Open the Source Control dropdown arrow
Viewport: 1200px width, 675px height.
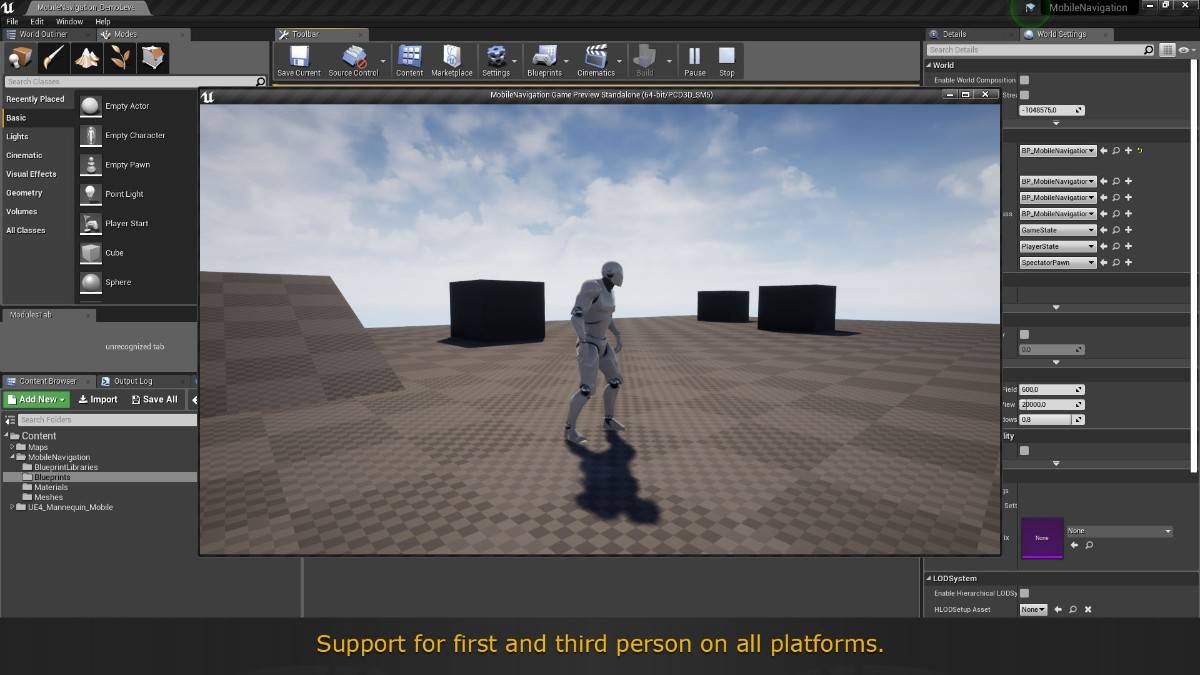pos(383,60)
